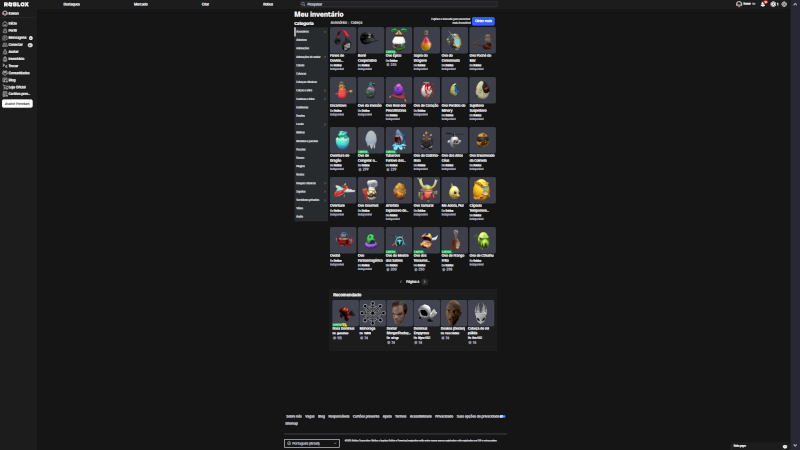The image size is (800, 450).
Task: Open Destaques in the top navigation
Action: coord(71,4)
